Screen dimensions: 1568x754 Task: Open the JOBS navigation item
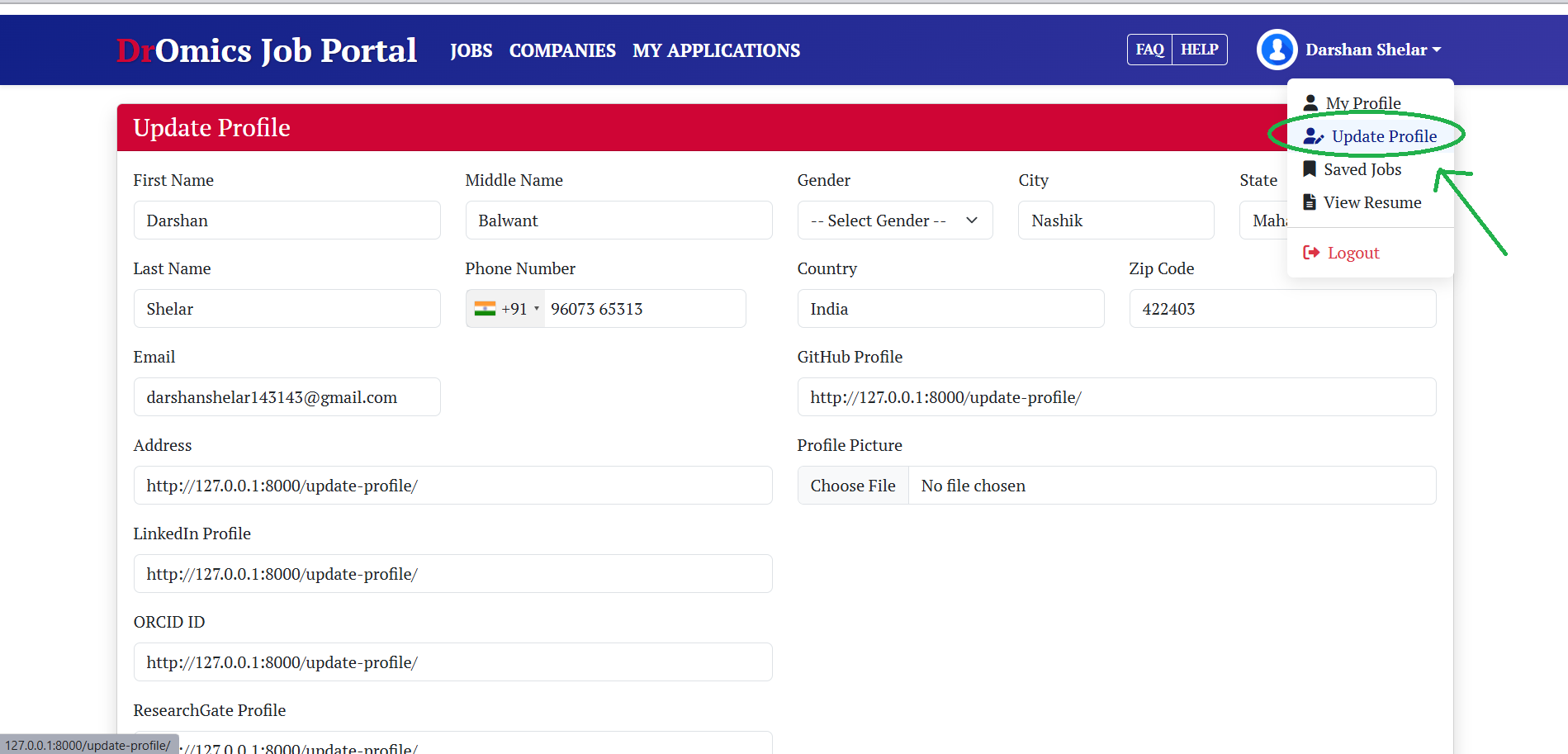pyautogui.click(x=471, y=50)
